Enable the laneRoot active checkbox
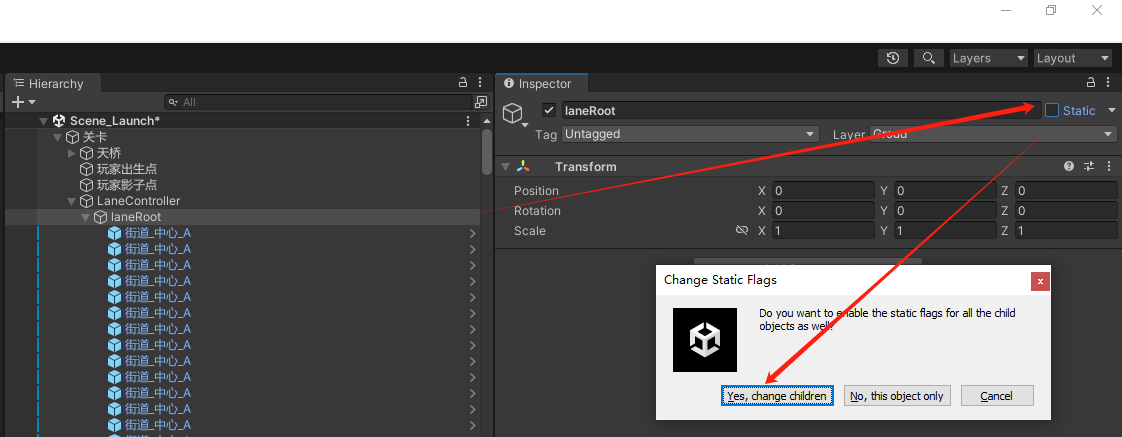 click(549, 110)
